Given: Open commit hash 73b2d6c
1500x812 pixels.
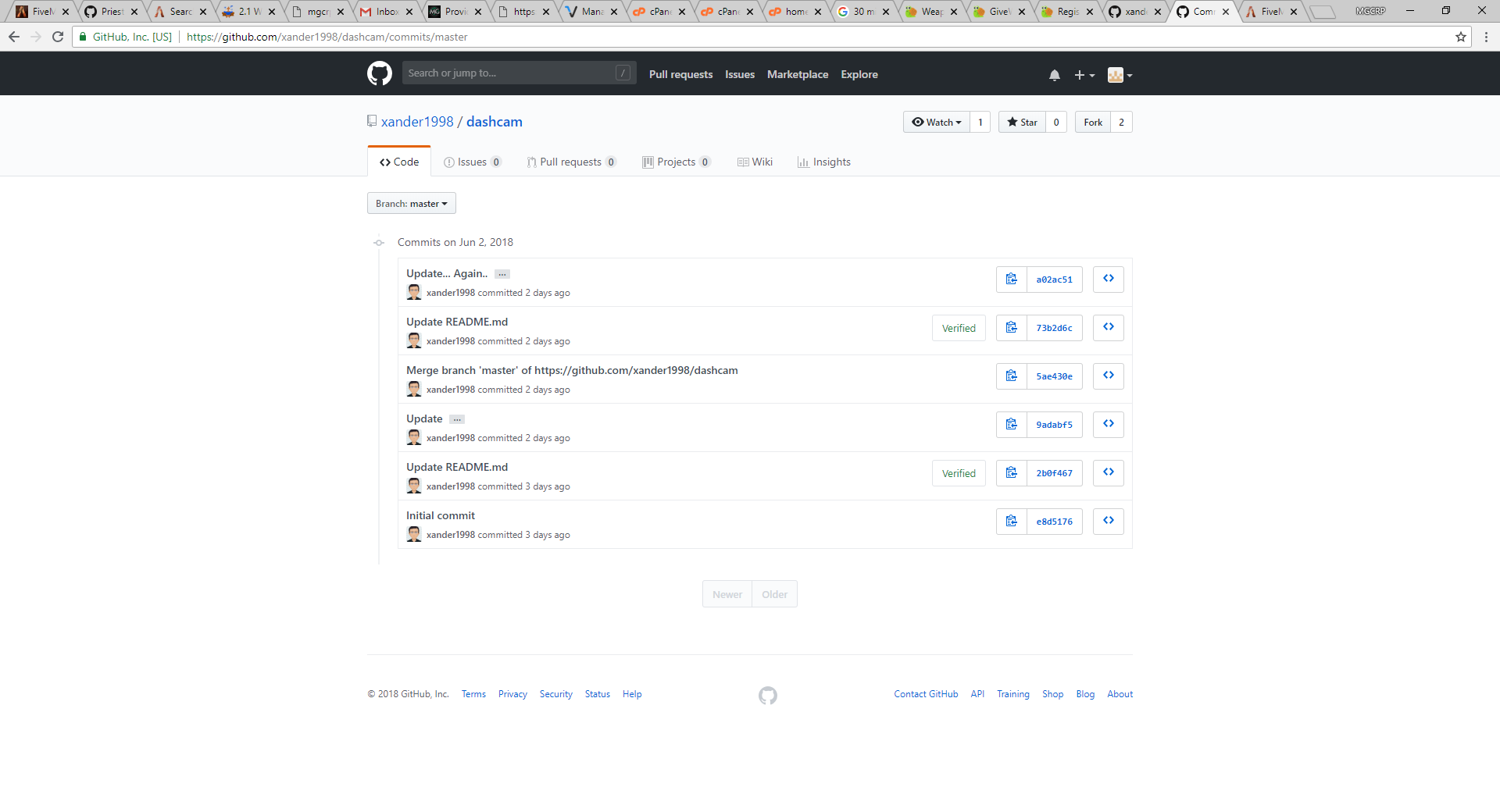Looking at the screenshot, I should click(x=1055, y=328).
